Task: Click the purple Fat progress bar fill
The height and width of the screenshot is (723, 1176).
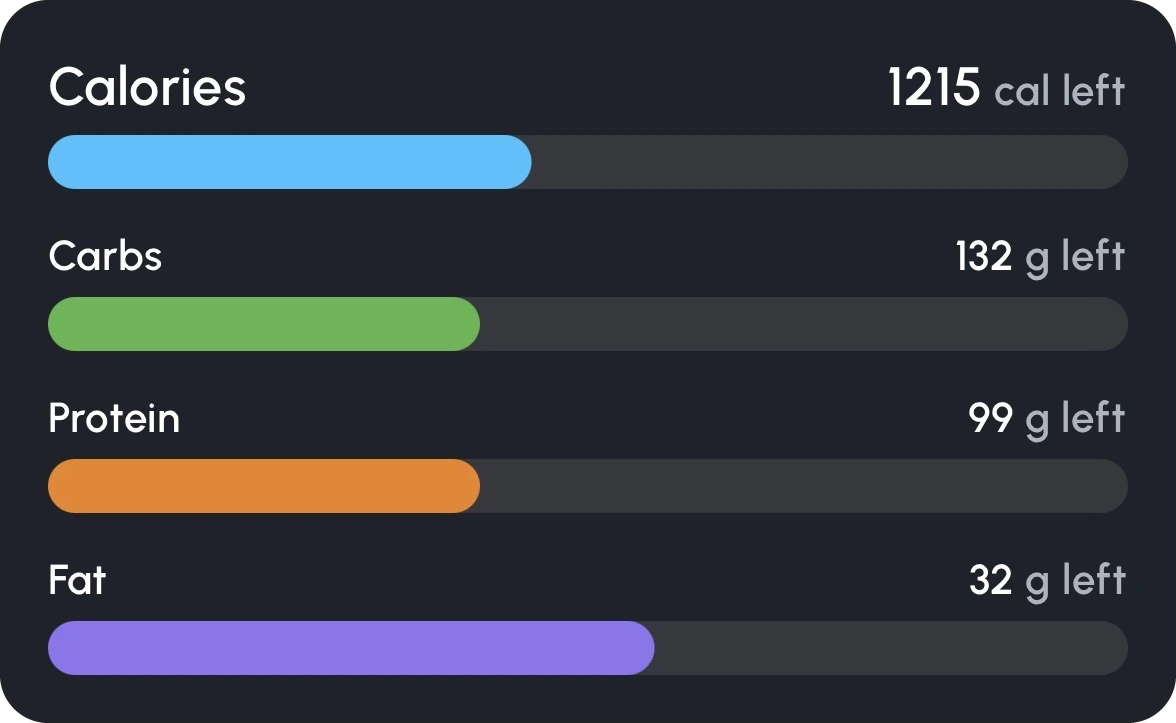Action: pos(351,648)
